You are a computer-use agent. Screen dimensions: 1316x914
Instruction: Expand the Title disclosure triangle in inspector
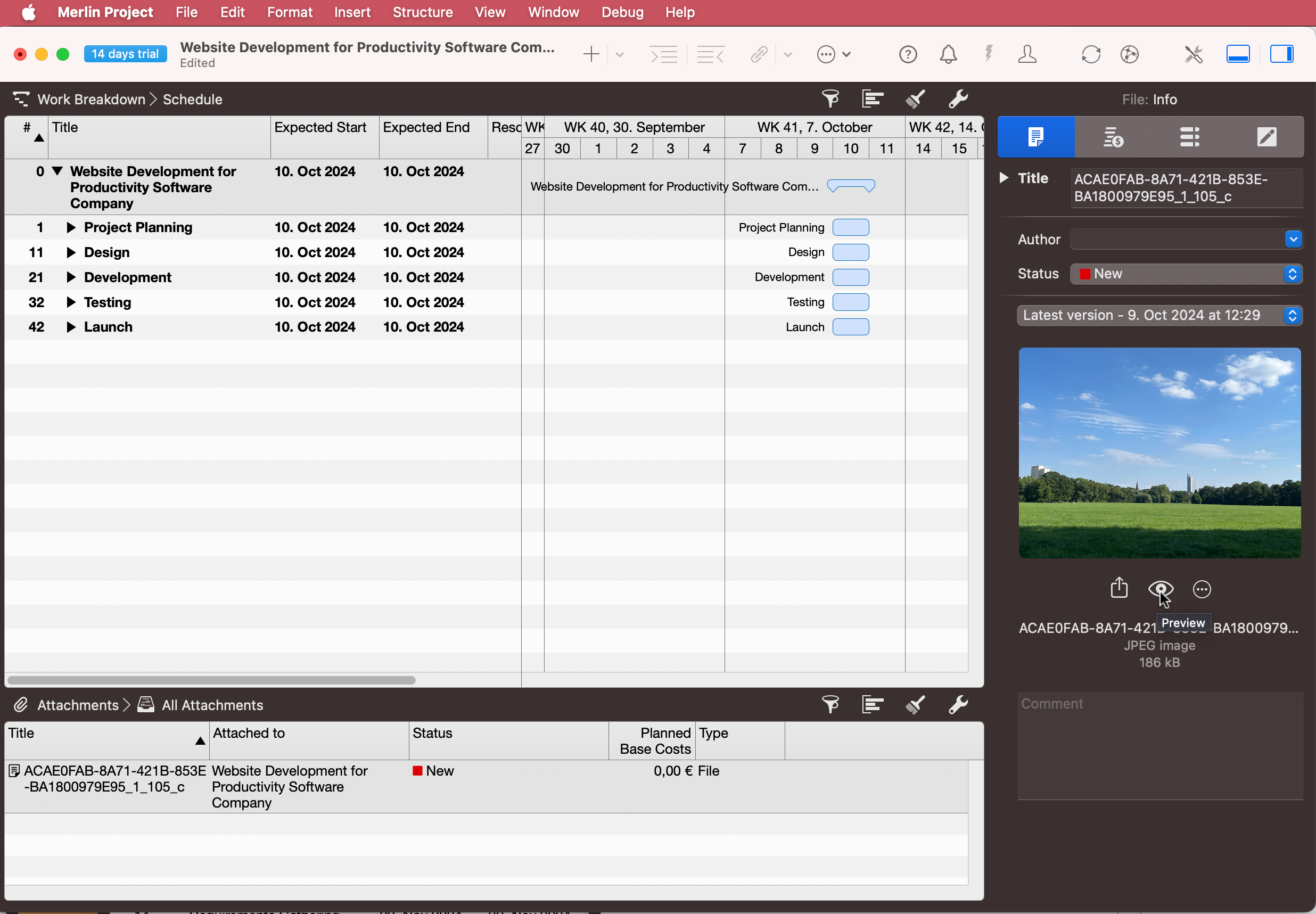click(x=1004, y=178)
